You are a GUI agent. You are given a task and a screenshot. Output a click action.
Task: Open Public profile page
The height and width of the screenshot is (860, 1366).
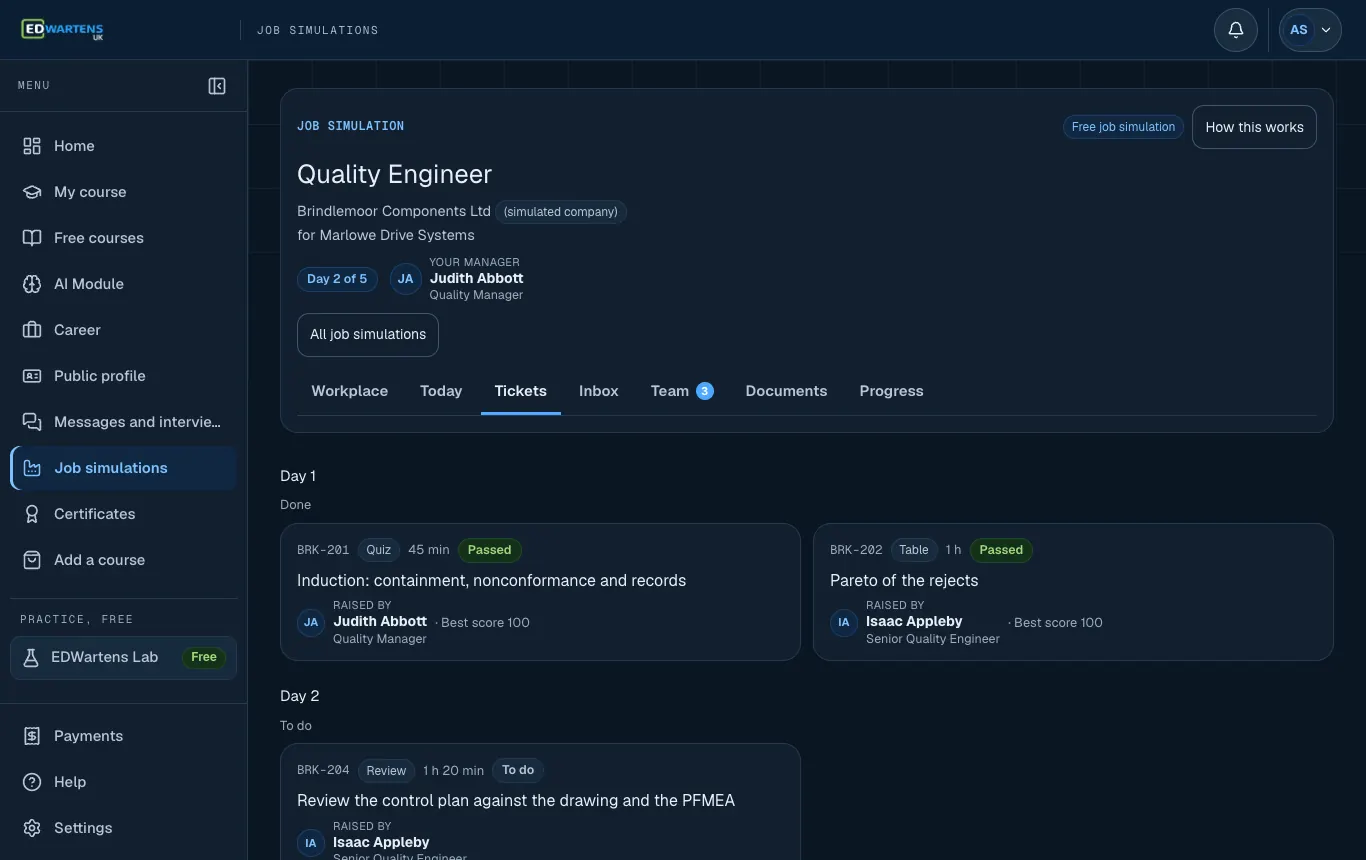click(123, 376)
